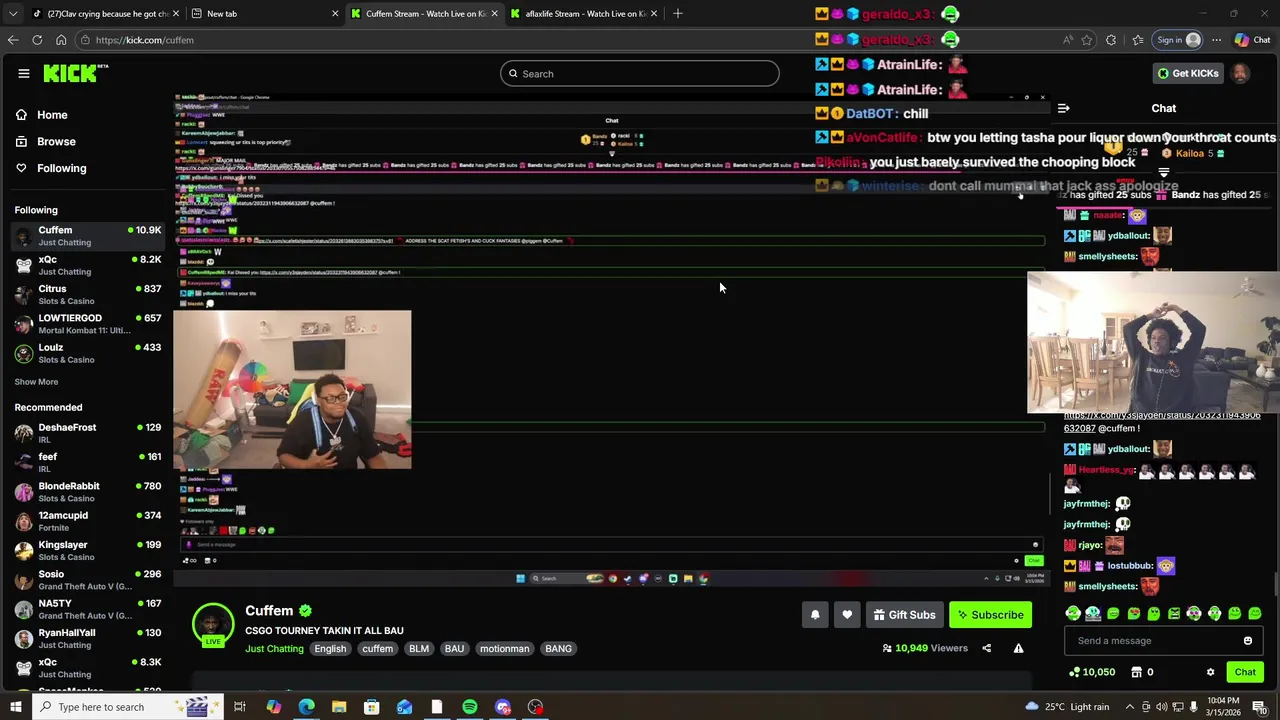Insert the first quick emote in chat
Screen dimensions: 1280x720
click(1073, 613)
